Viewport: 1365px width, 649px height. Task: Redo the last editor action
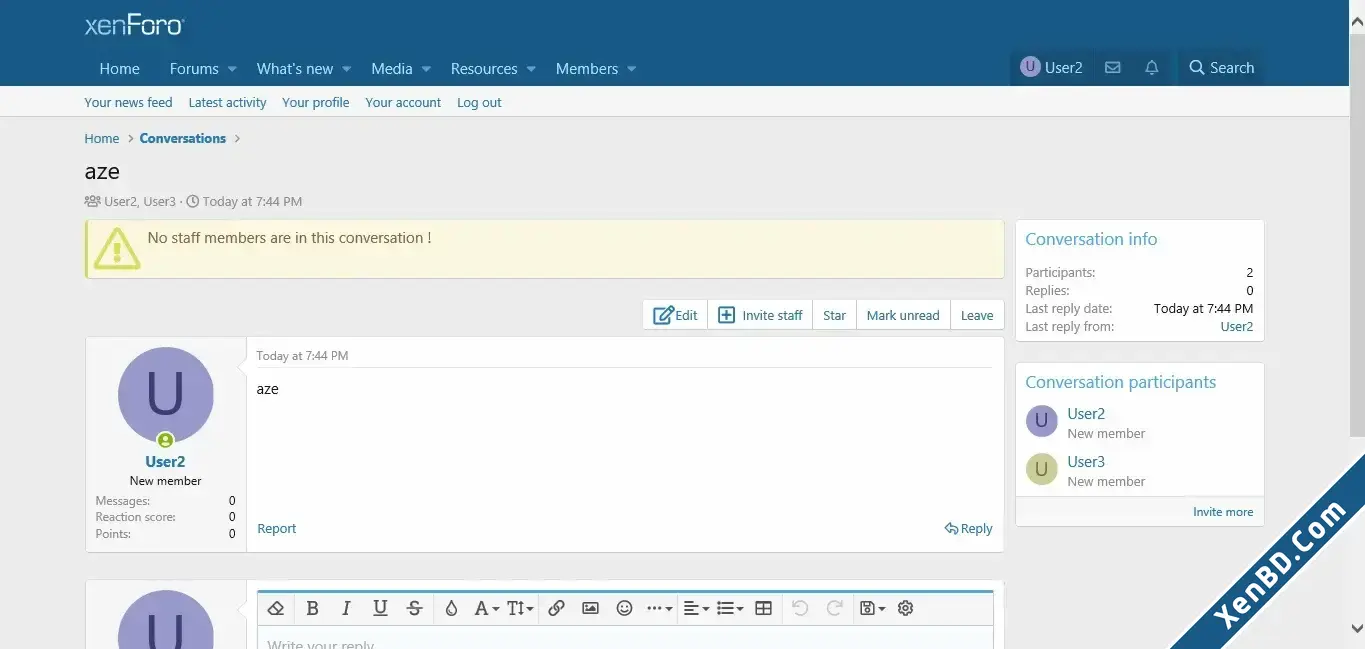pos(835,608)
